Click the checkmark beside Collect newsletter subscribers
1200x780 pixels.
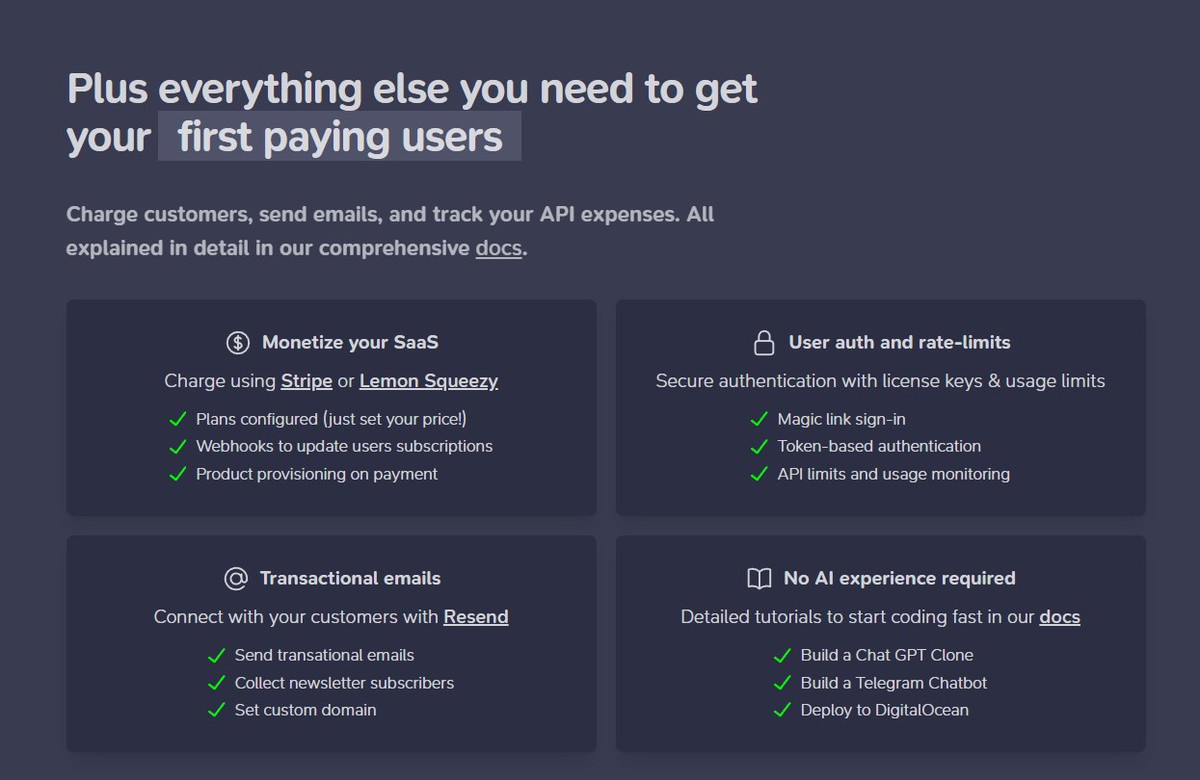[216, 683]
